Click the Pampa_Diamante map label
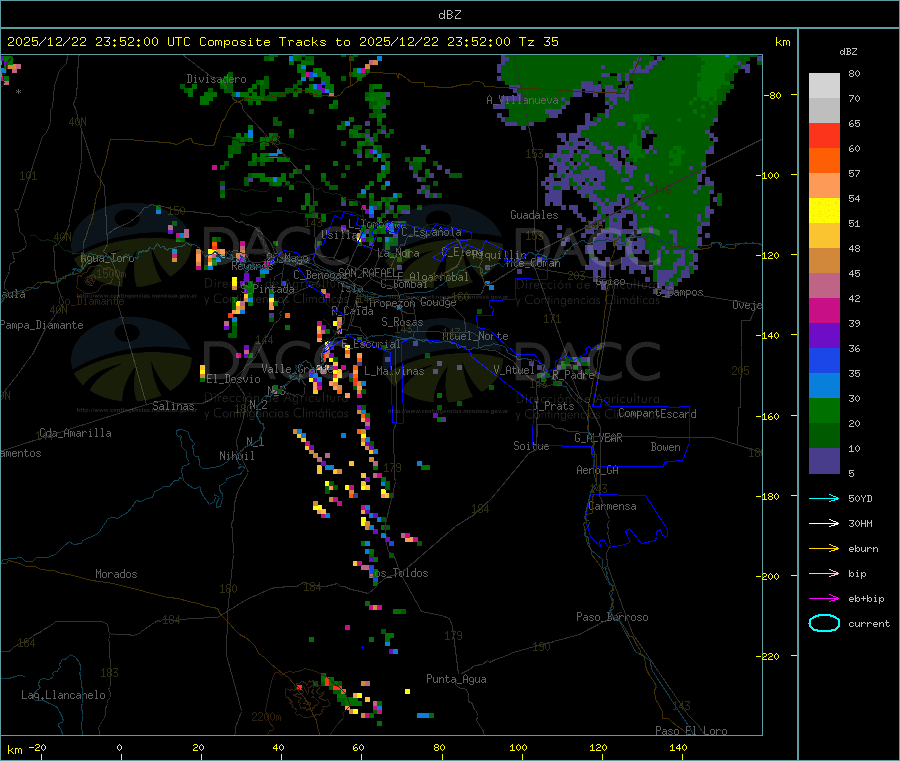 42,325
